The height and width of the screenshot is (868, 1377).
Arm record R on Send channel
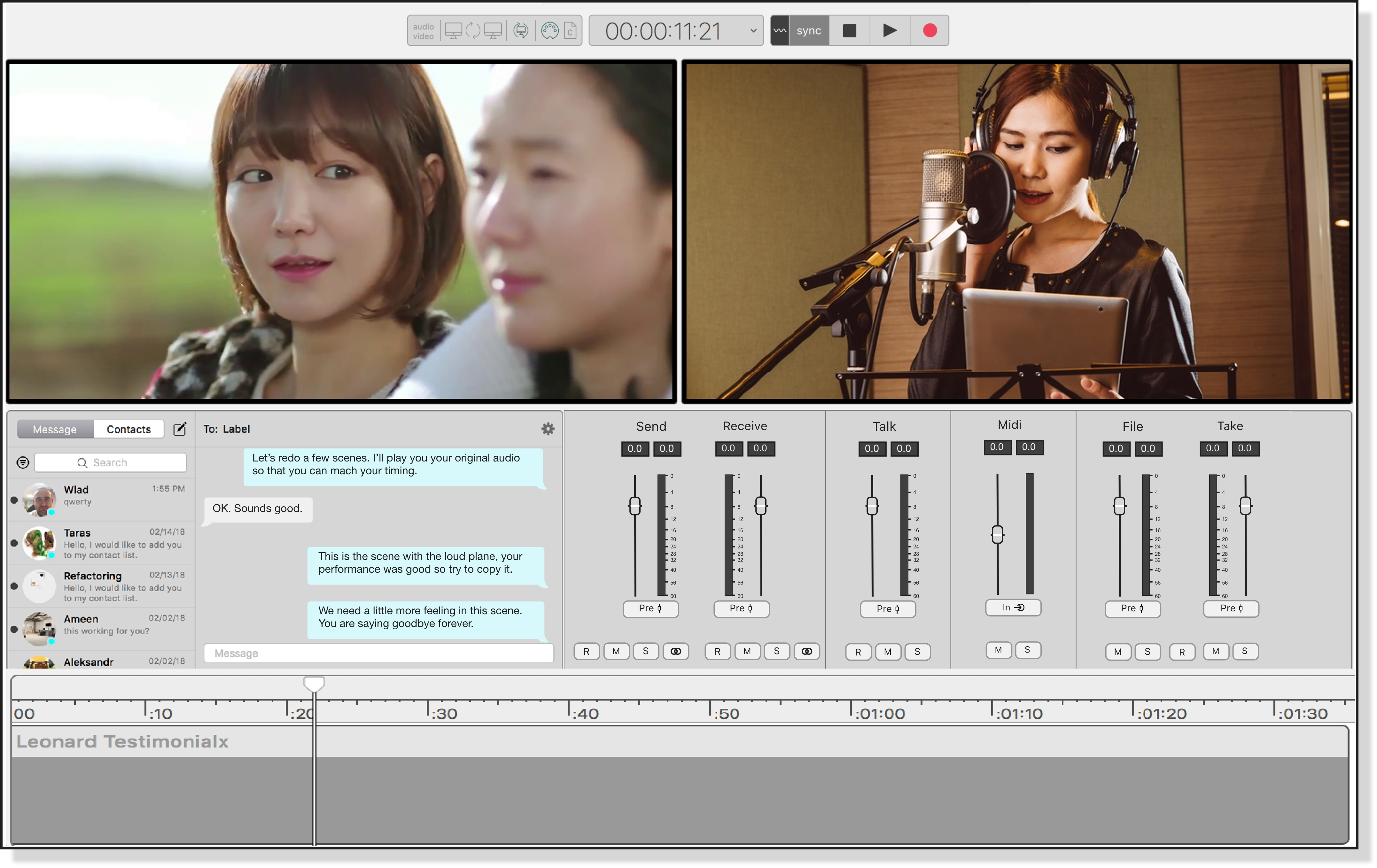click(x=586, y=651)
